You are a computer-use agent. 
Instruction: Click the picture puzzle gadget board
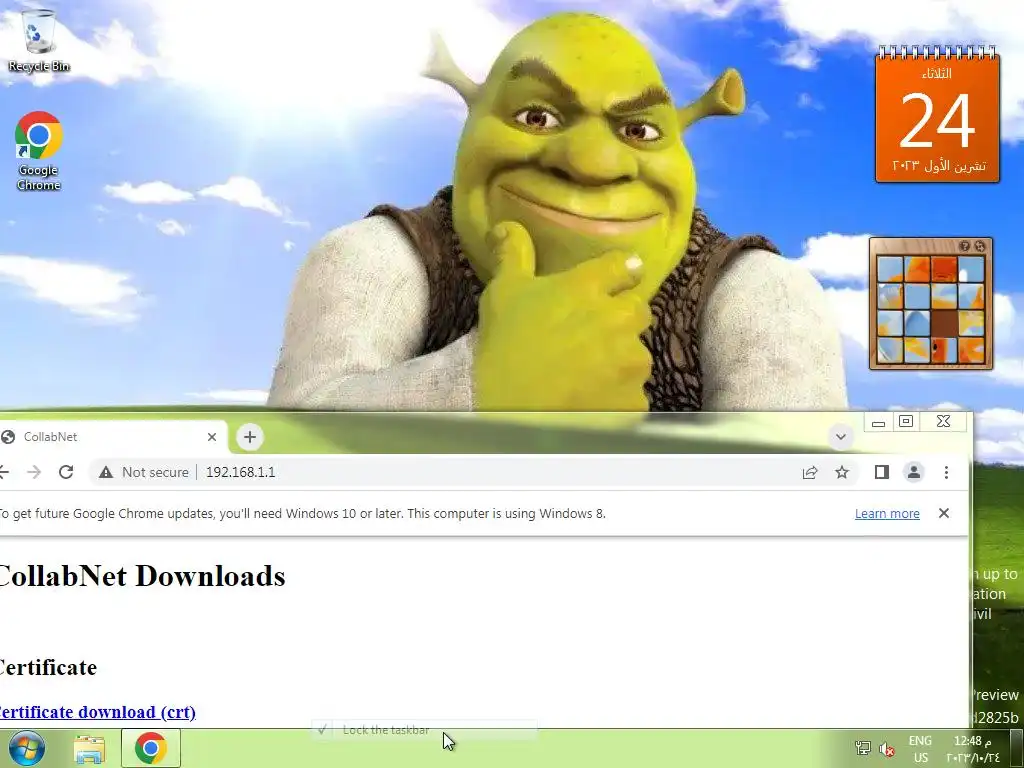931,310
